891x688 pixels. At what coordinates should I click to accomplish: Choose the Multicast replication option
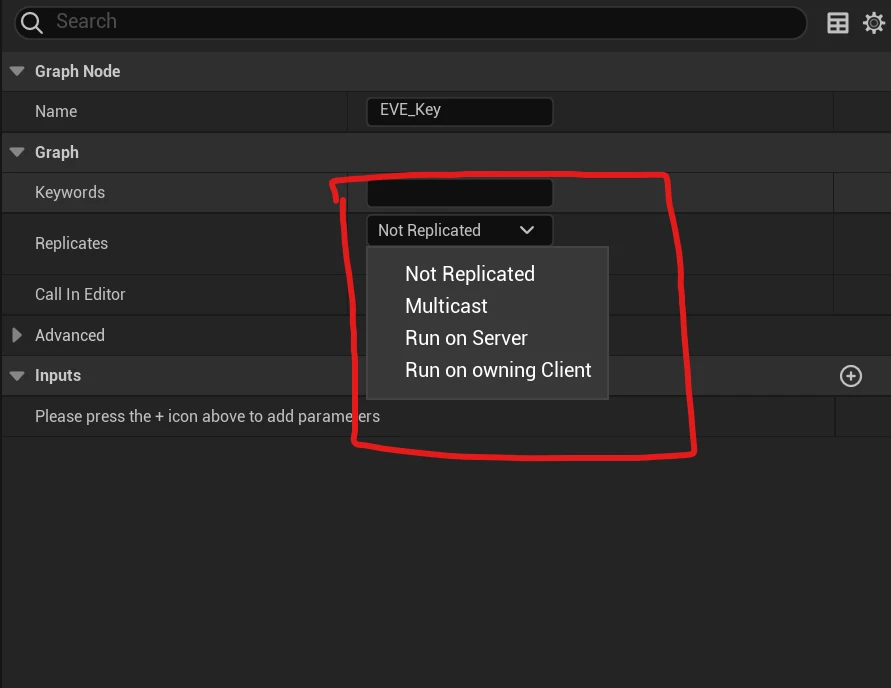click(446, 306)
